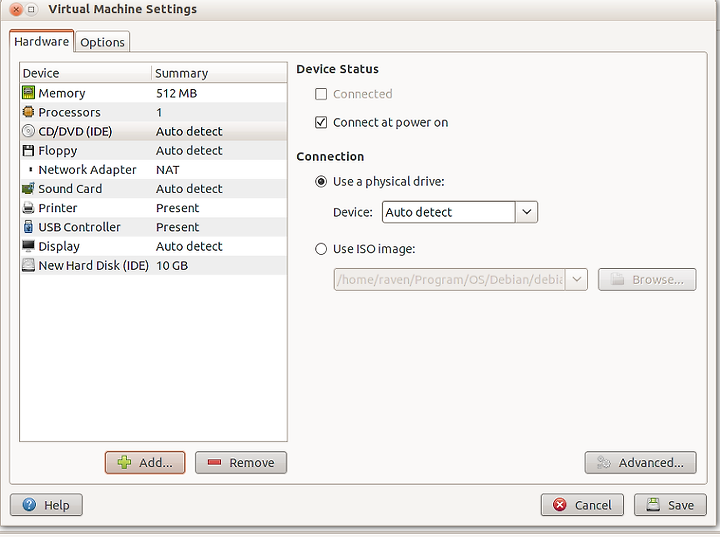Click the CD/DVD disc icon
The image size is (720, 537).
pos(28,131)
